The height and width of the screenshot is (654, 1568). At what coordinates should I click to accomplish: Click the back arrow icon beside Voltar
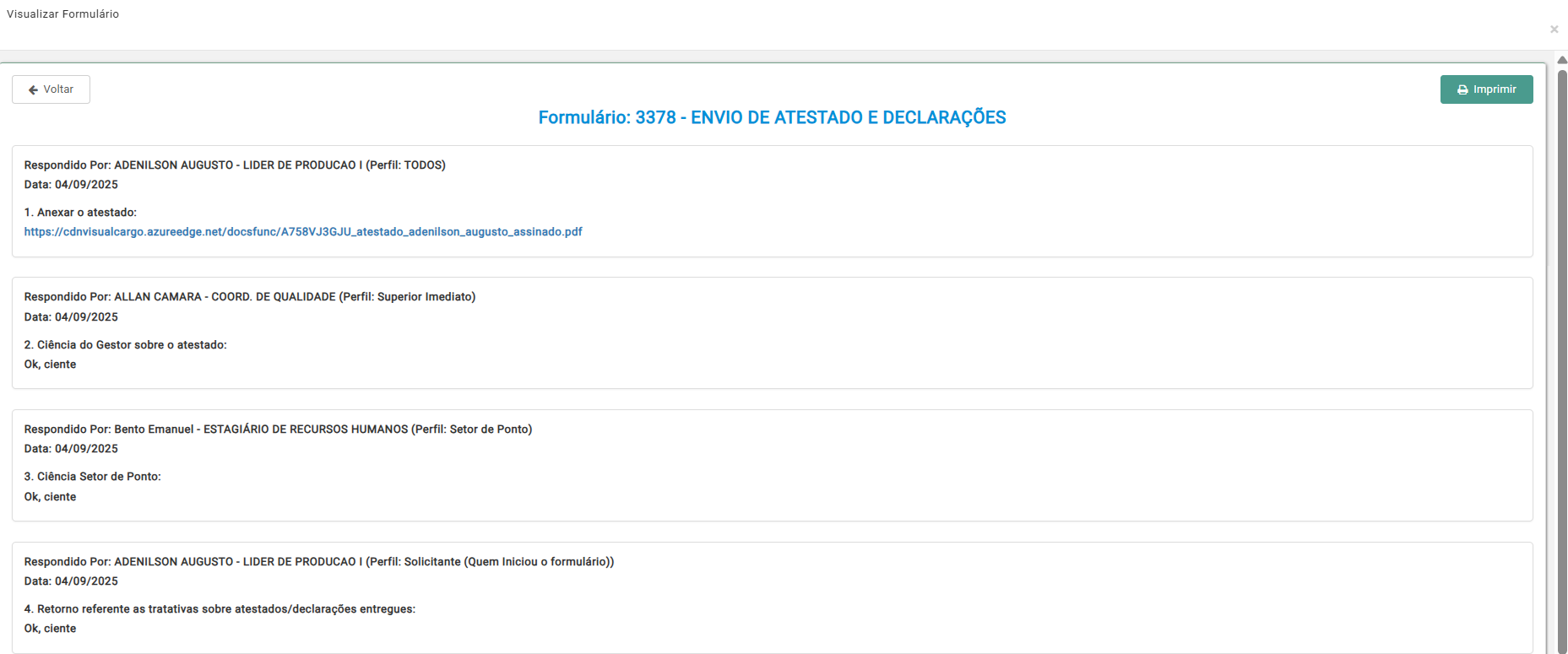pyautogui.click(x=33, y=89)
